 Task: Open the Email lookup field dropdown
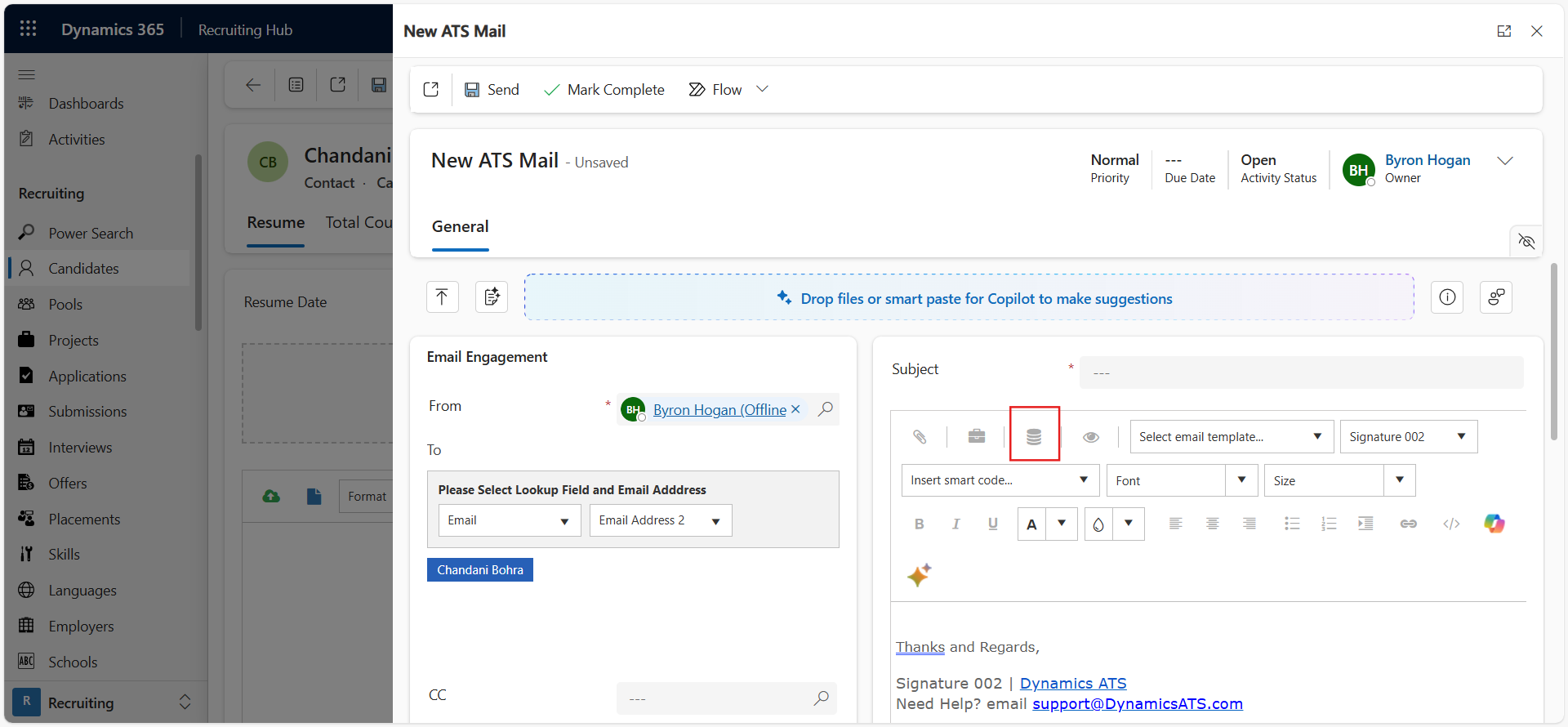(510, 520)
